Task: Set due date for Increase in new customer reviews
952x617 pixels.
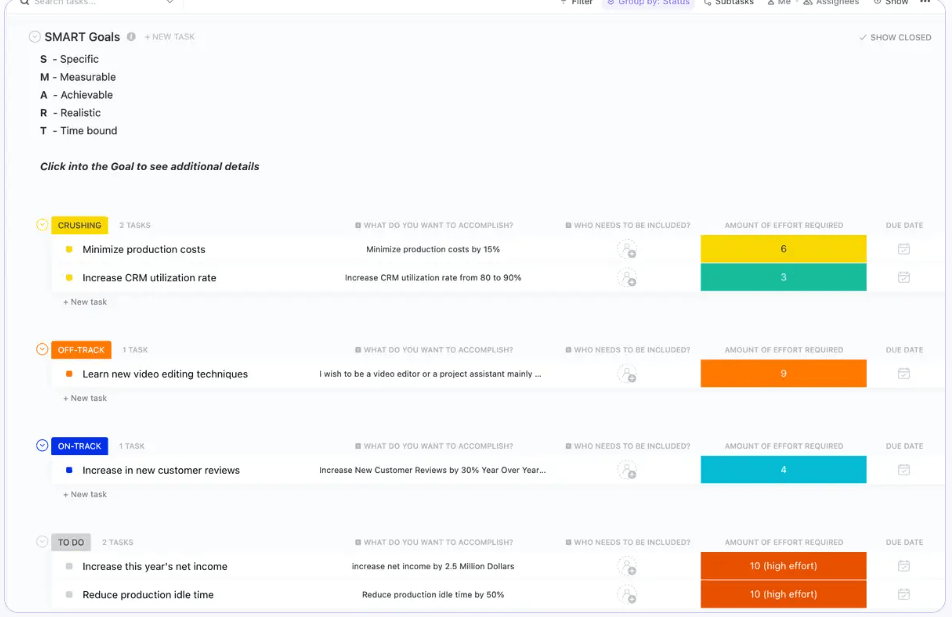Action: [904, 469]
